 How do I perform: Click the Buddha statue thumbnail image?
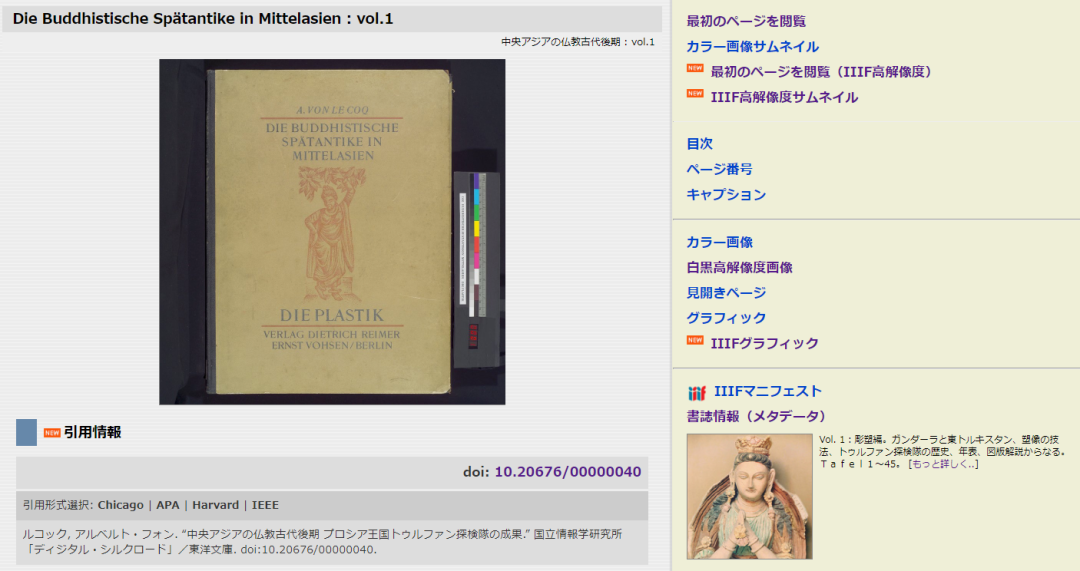(x=749, y=496)
